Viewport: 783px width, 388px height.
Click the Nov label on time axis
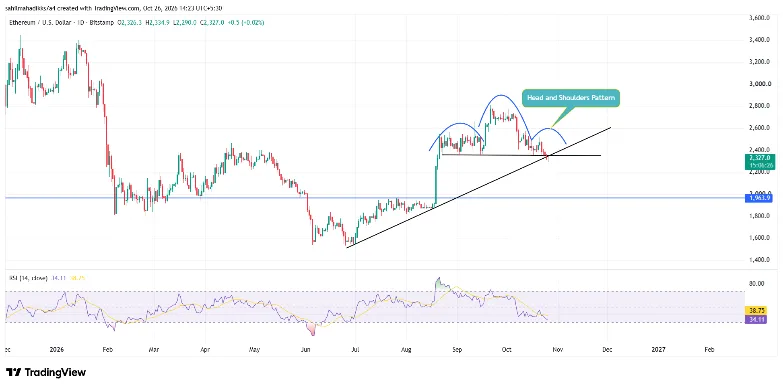click(558, 350)
